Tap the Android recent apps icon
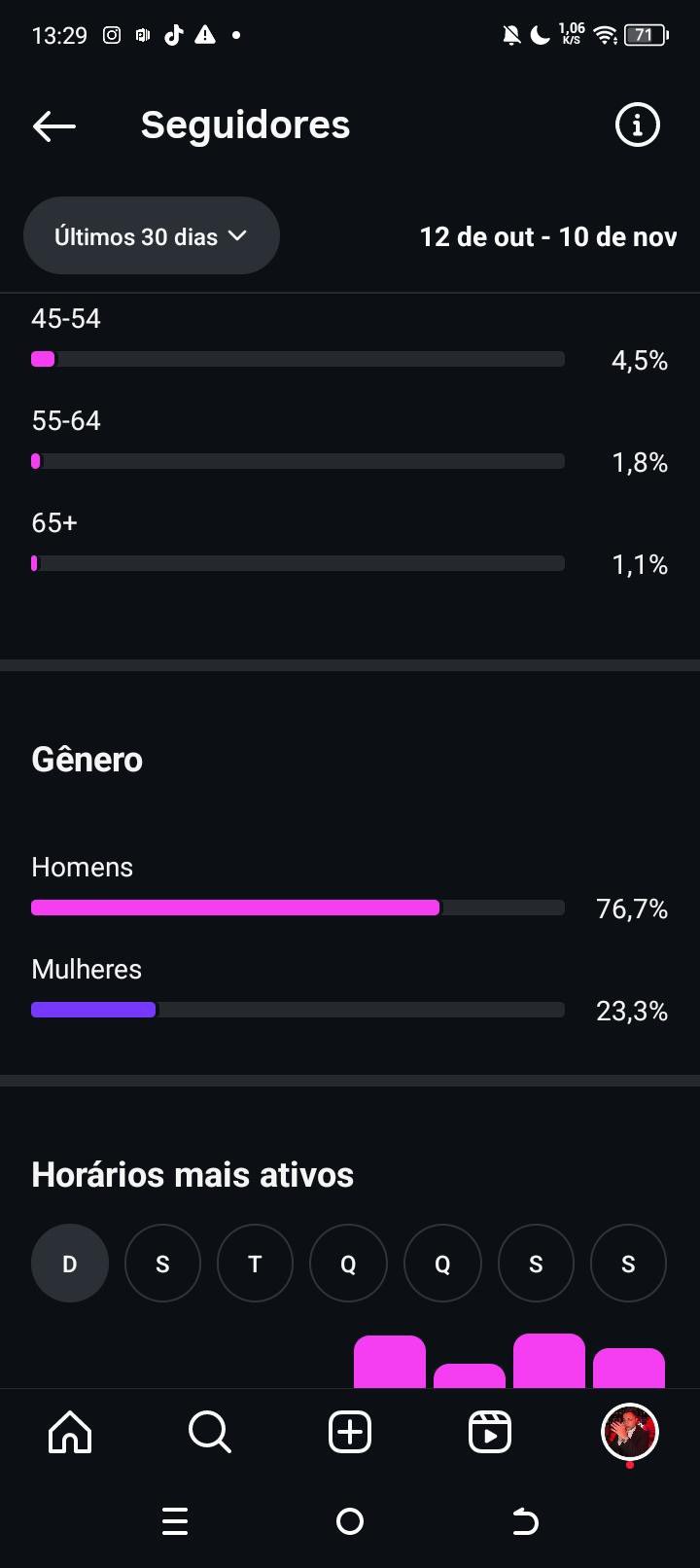The height and width of the screenshot is (1568, 700). pos(175,1521)
